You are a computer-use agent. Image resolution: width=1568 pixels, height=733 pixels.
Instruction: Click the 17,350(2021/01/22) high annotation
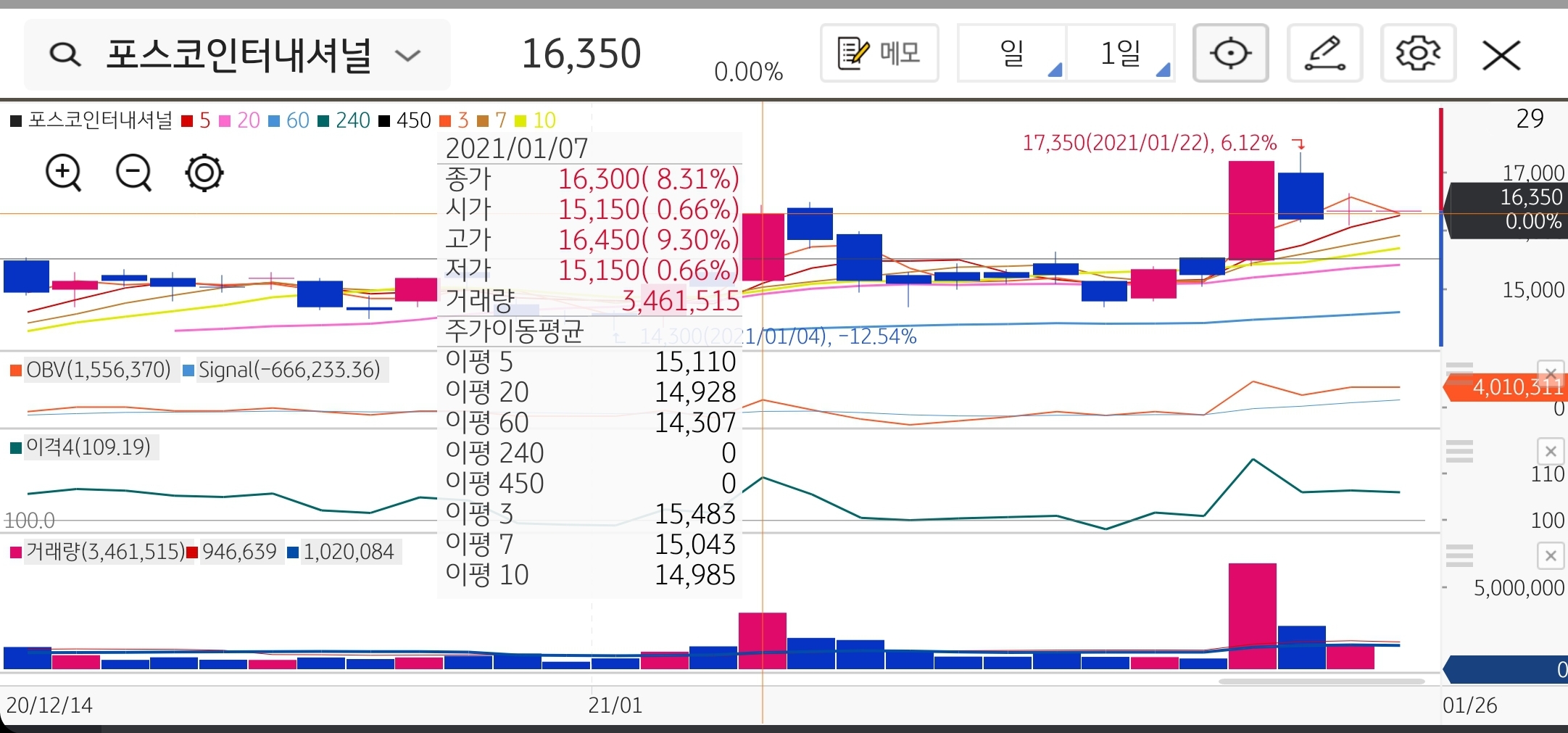[1149, 143]
